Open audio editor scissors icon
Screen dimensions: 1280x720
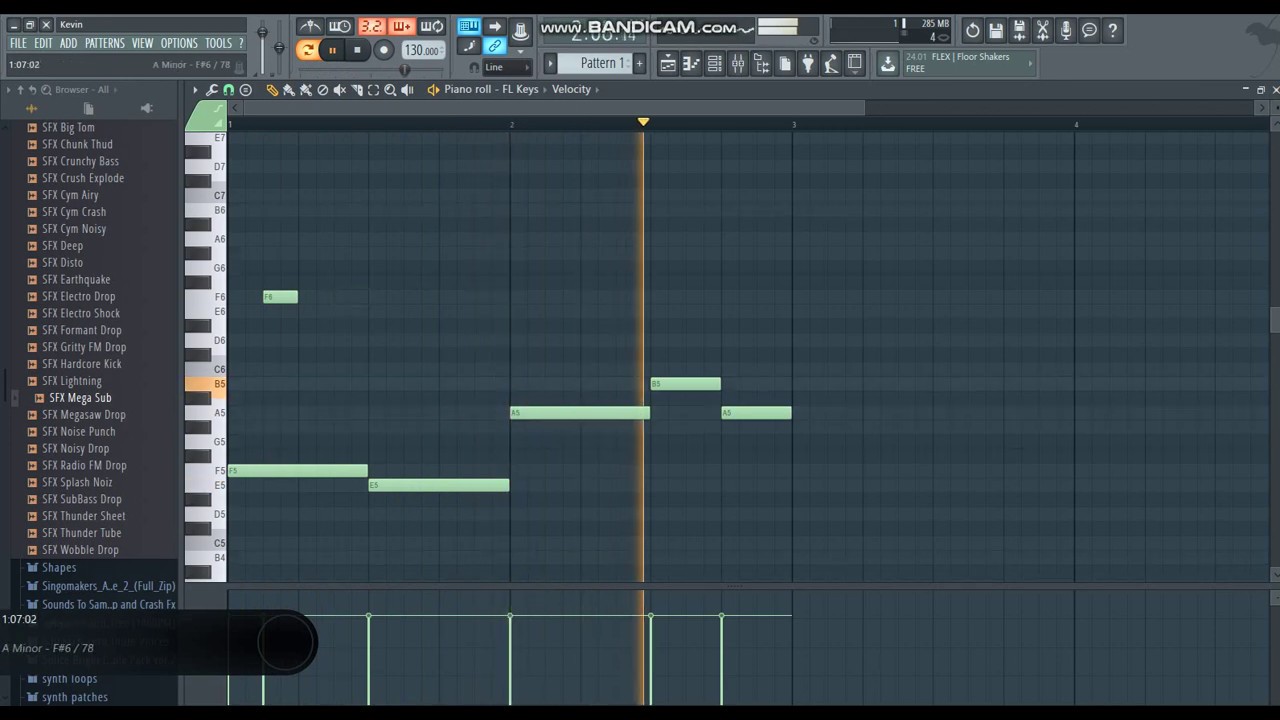tap(1042, 30)
